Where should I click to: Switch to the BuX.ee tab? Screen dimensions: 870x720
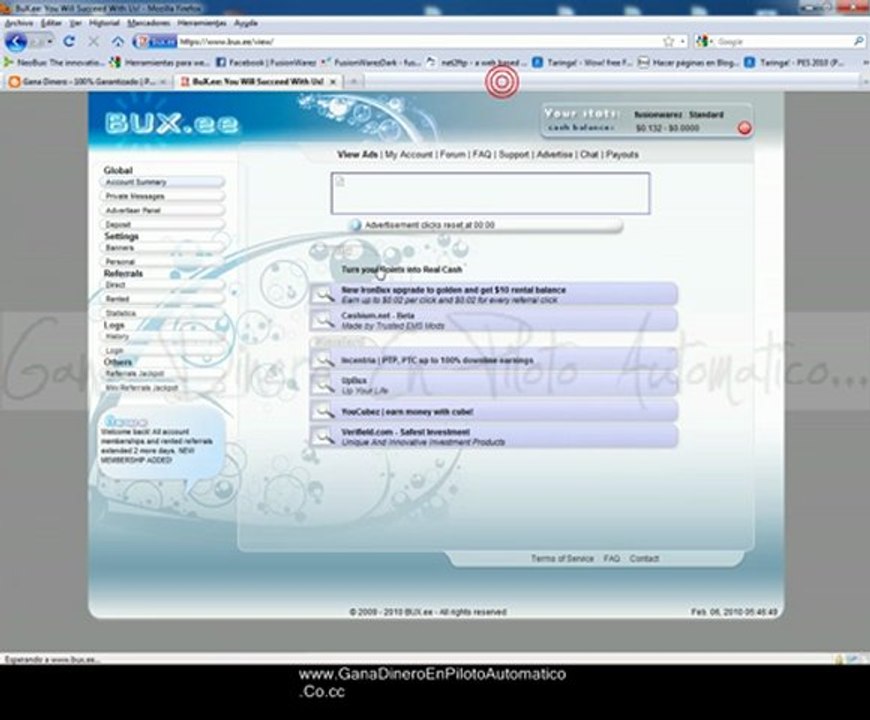tap(257, 82)
